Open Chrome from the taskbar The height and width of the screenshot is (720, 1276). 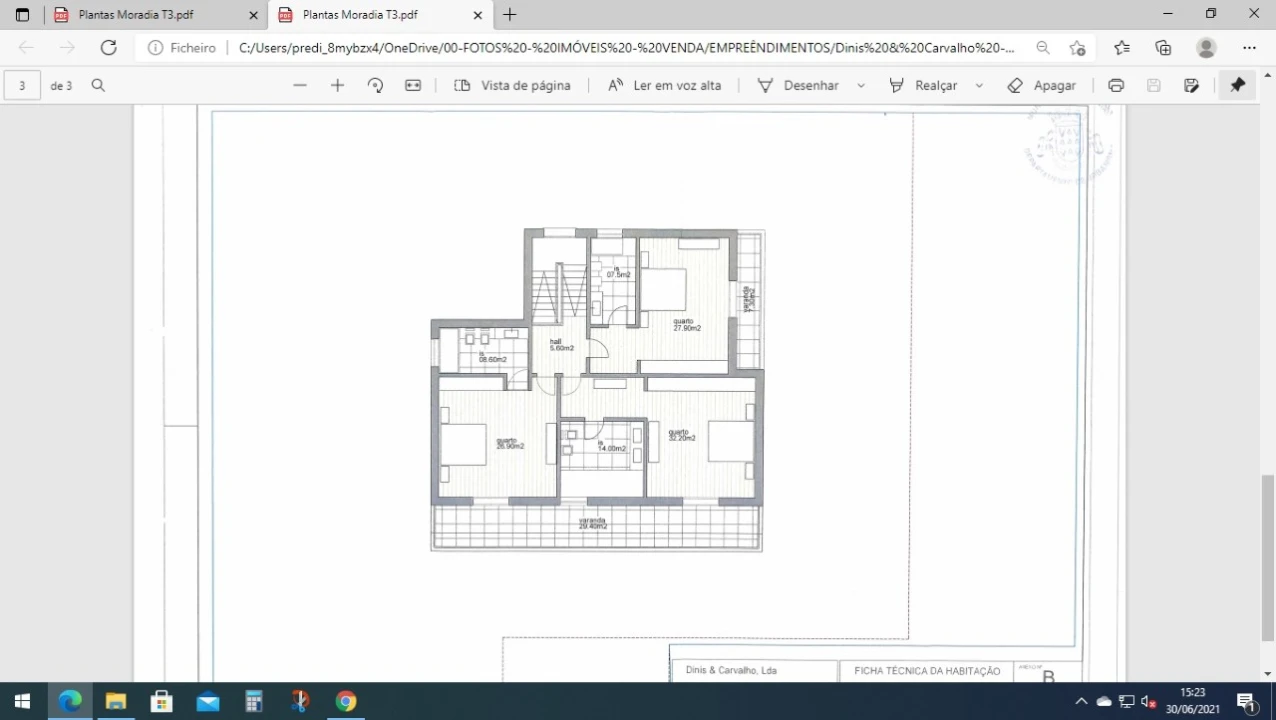pyautogui.click(x=346, y=701)
